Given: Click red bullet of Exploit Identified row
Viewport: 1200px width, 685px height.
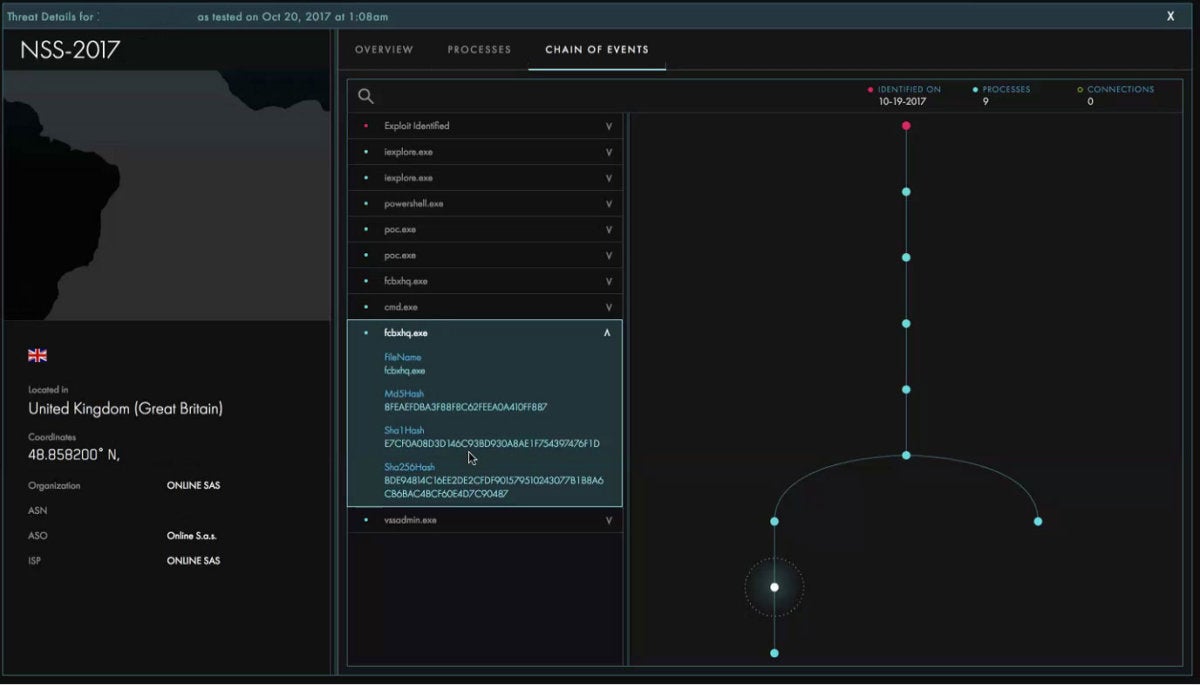Looking at the screenshot, I should tap(367, 126).
